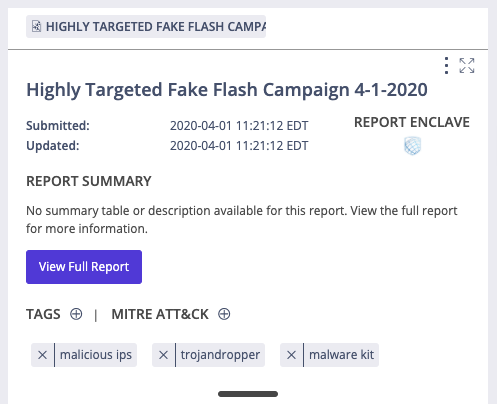This screenshot has height=404, width=497.
Task: Add MITRE ATT&CK technique with plus icon
Action: point(224,314)
